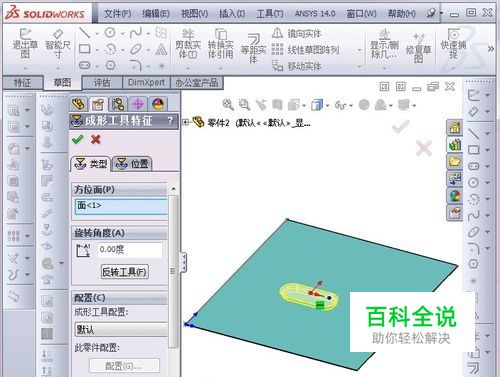Open SolidWorks Resources home icon in task pane

click(455, 128)
